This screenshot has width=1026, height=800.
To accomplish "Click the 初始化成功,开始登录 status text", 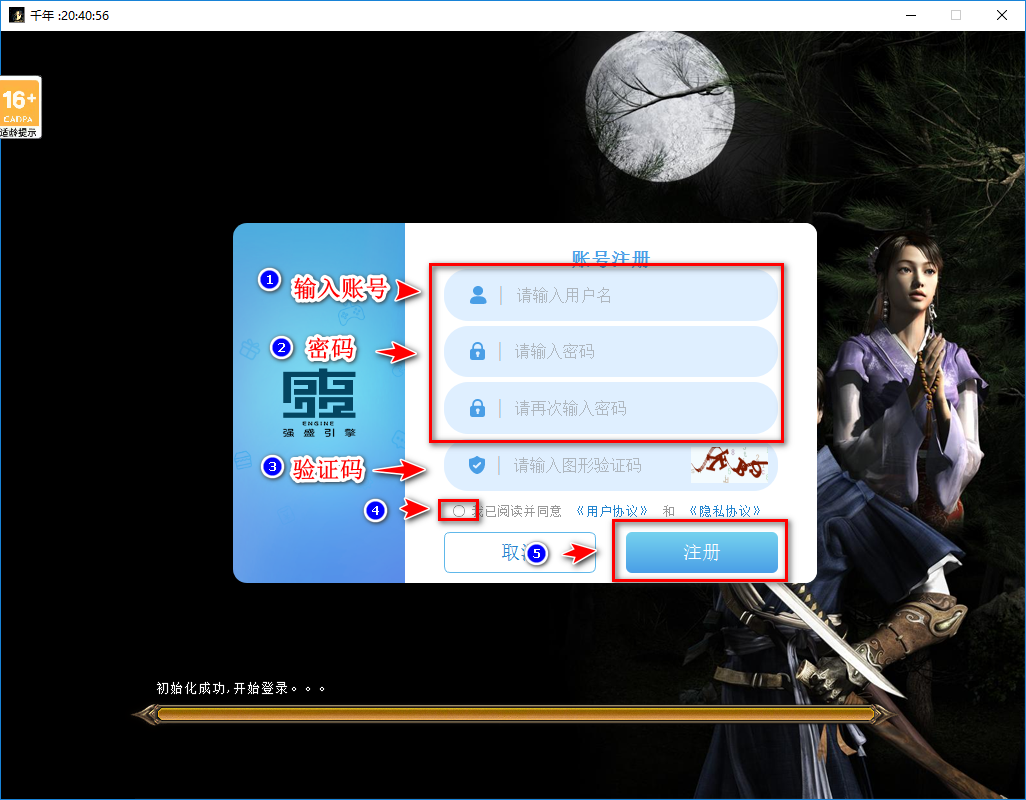I will tap(241, 688).
